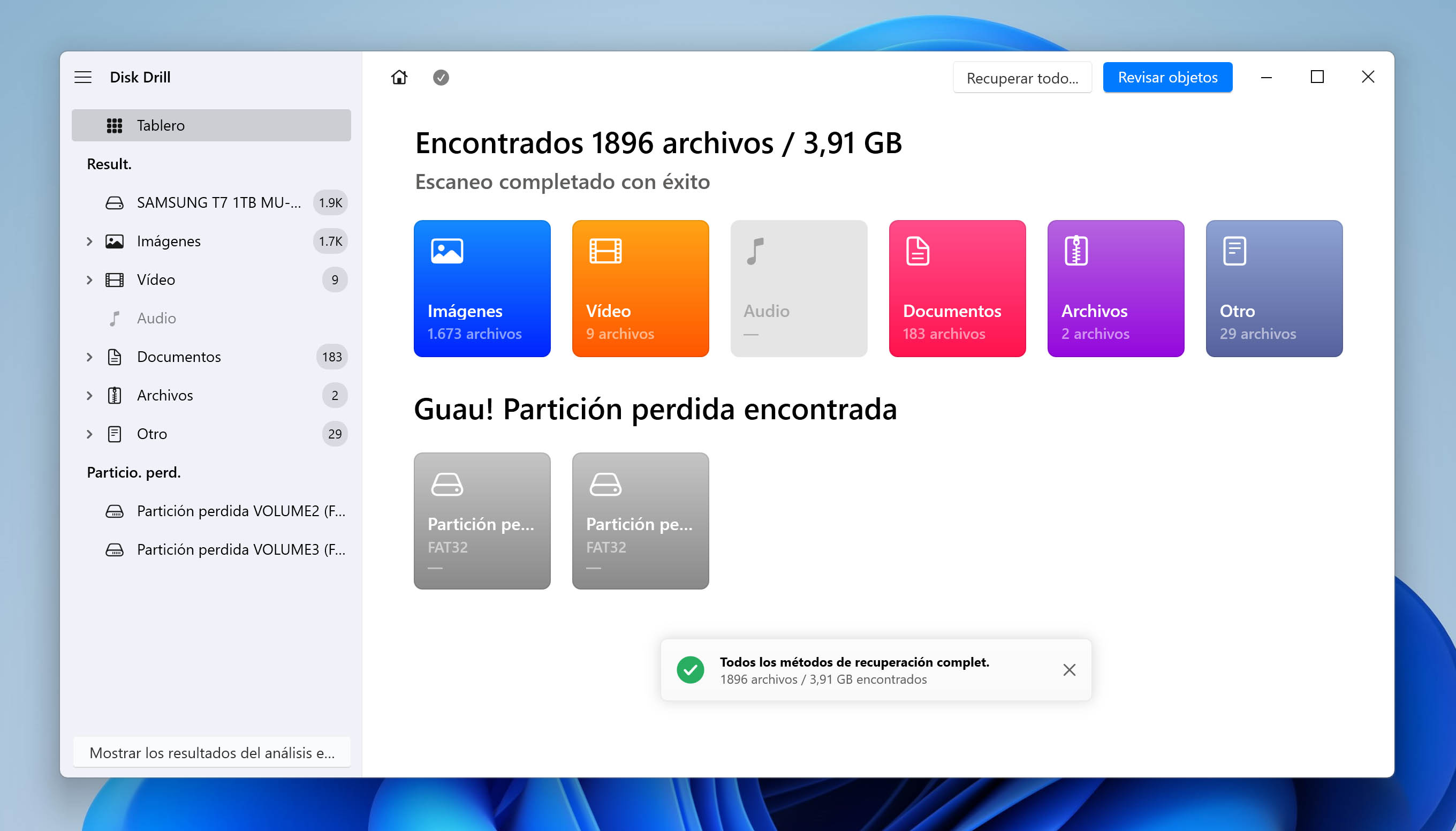Minimize the Disk Drill window
1456x831 pixels.
pyautogui.click(x=1267, y=77)
